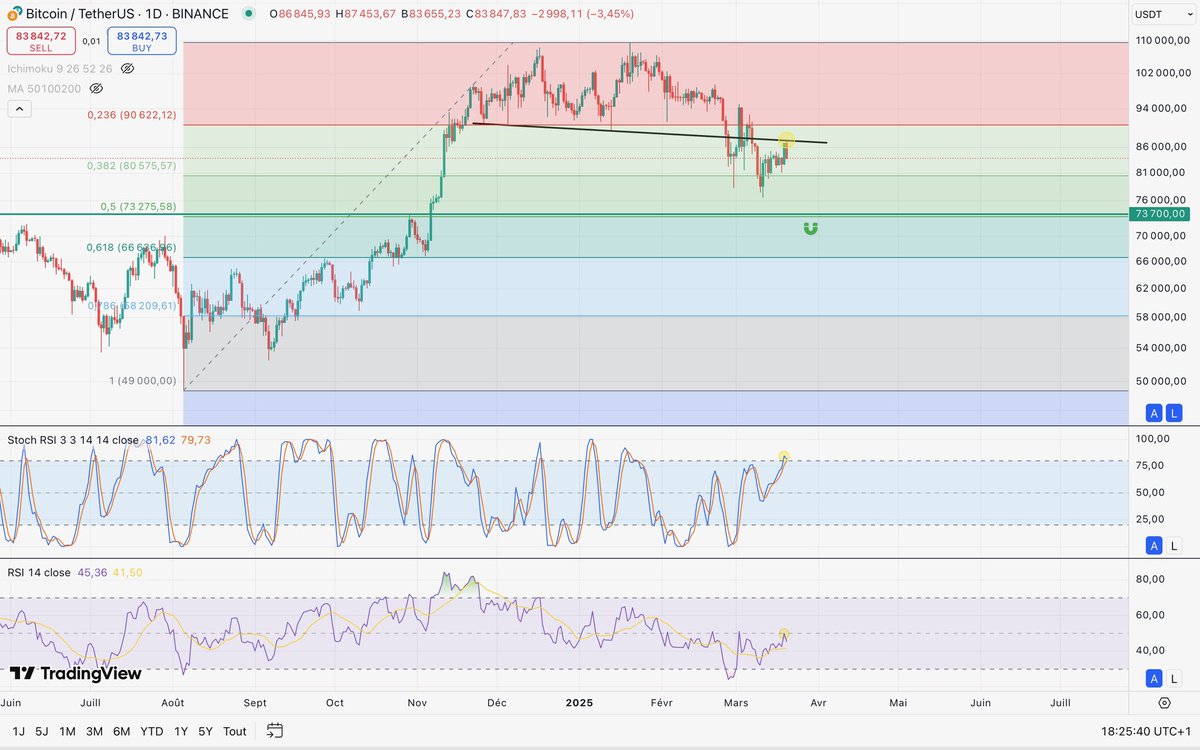Click the yellow circle on RSI line
The width and height of the screenshot is (1200, 750).
(784, 634)
